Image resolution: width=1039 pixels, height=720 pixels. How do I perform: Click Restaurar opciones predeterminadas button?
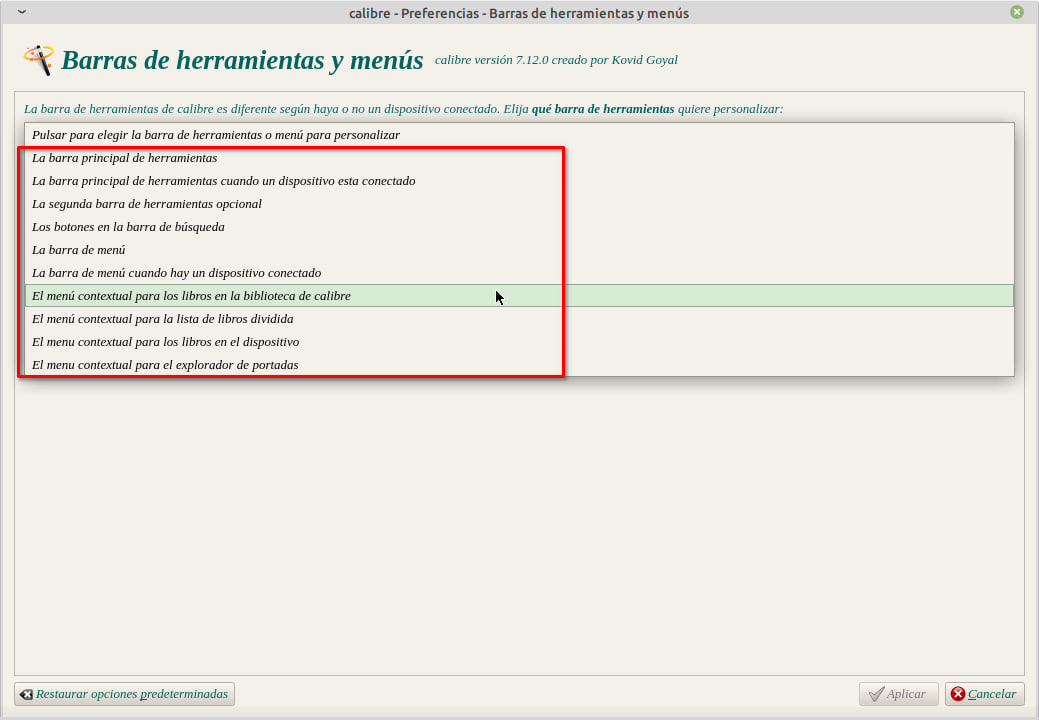pos(125,694)
